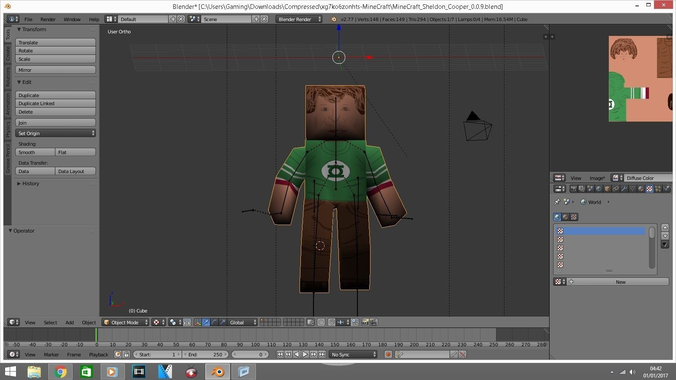The width and height of the screenshot is (676, 380).
Task: Open the timeline Playback menu
Action: pos(98,355)
